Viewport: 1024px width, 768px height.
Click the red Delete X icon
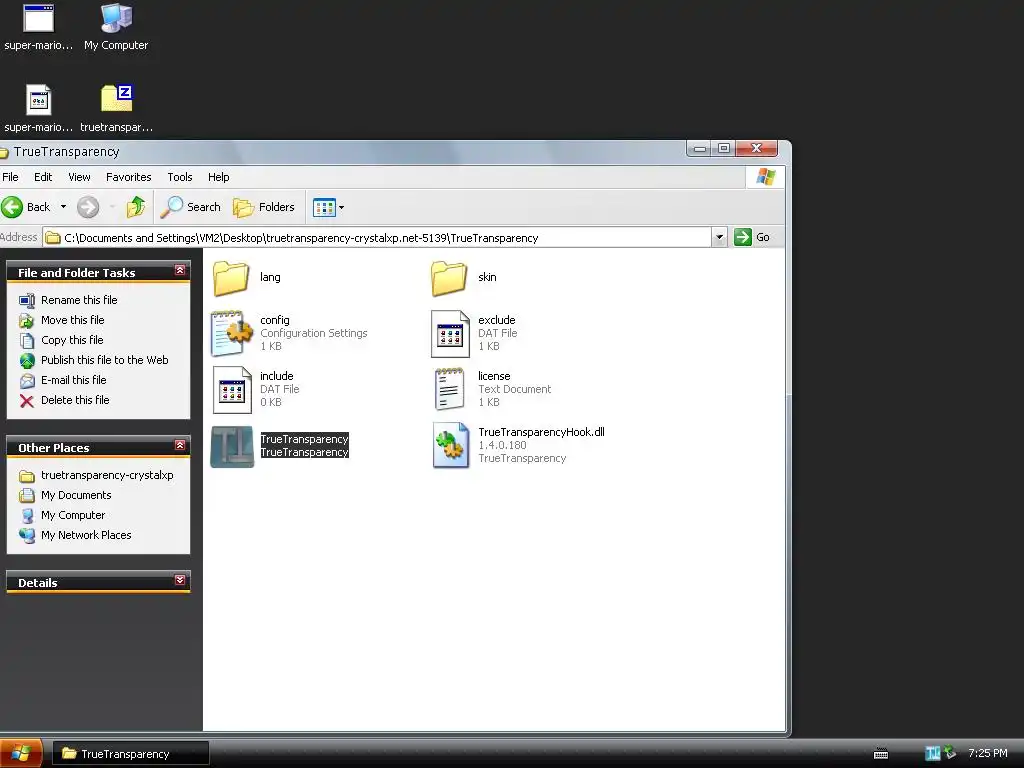[x=27, y=401]
